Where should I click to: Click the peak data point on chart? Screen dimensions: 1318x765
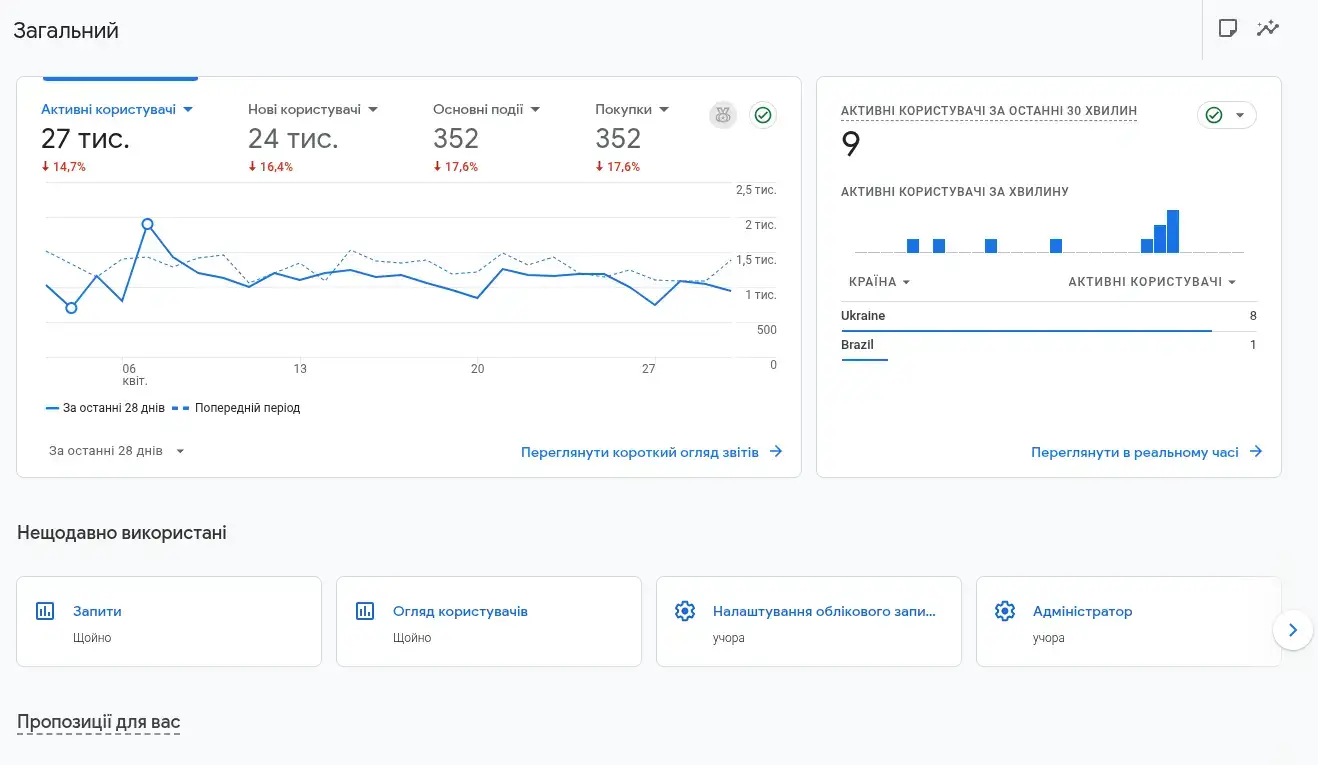[148, 224]
